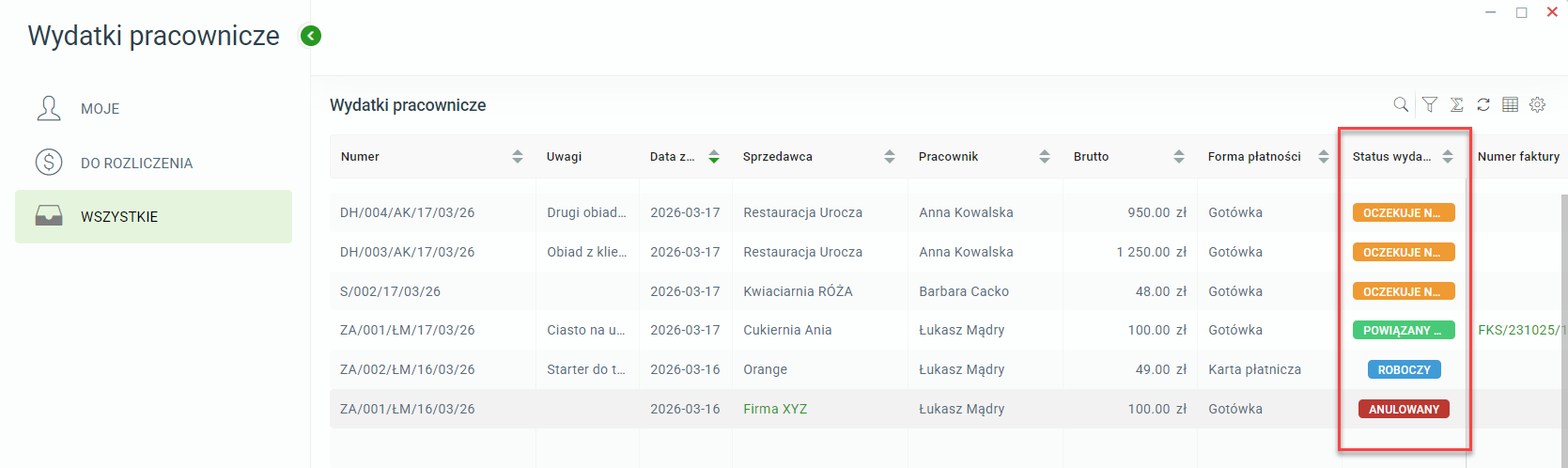Click the red ANULOWANY status badge
1568x468 pixels.
(1404, 409)
